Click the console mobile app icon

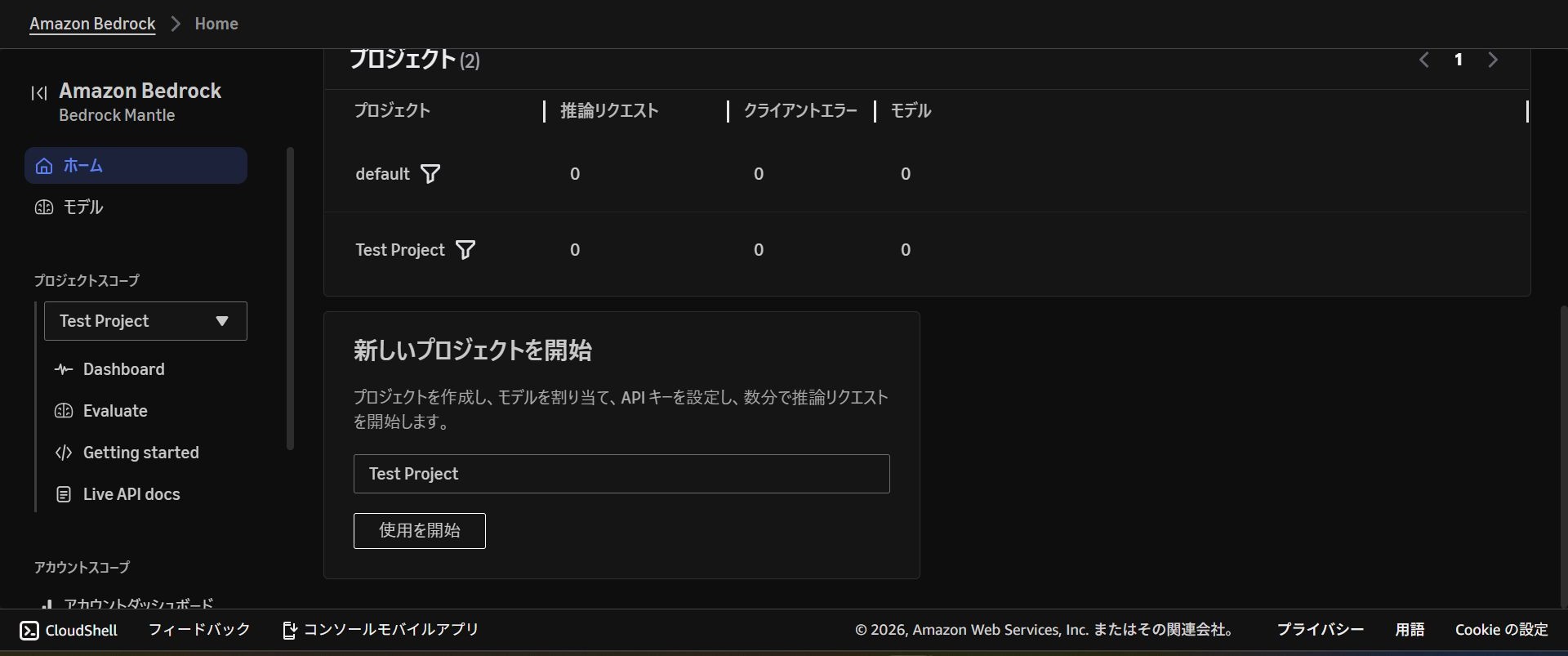[290, 631]
